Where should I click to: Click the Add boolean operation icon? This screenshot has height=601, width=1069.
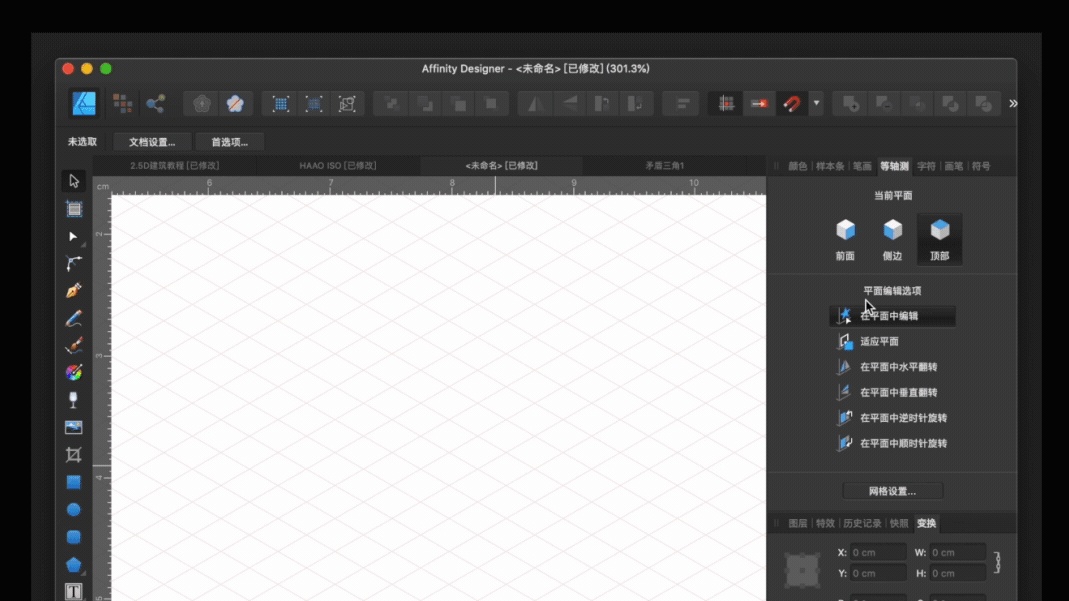point(851,104)
